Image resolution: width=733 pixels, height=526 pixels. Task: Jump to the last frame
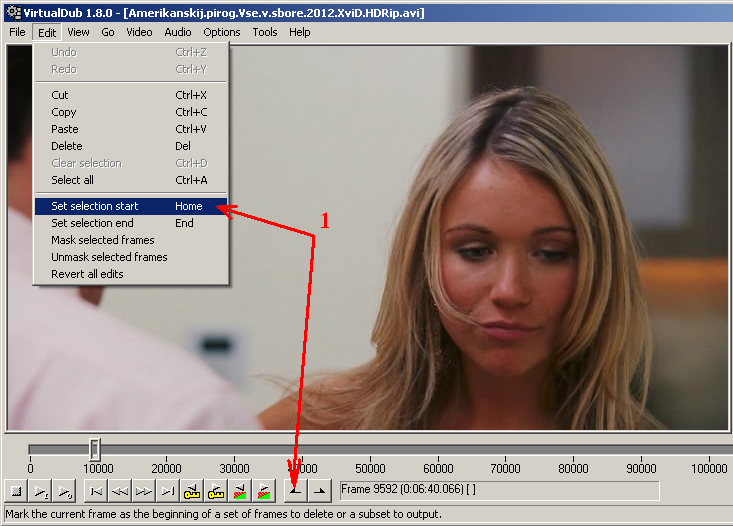pos(167,491)
